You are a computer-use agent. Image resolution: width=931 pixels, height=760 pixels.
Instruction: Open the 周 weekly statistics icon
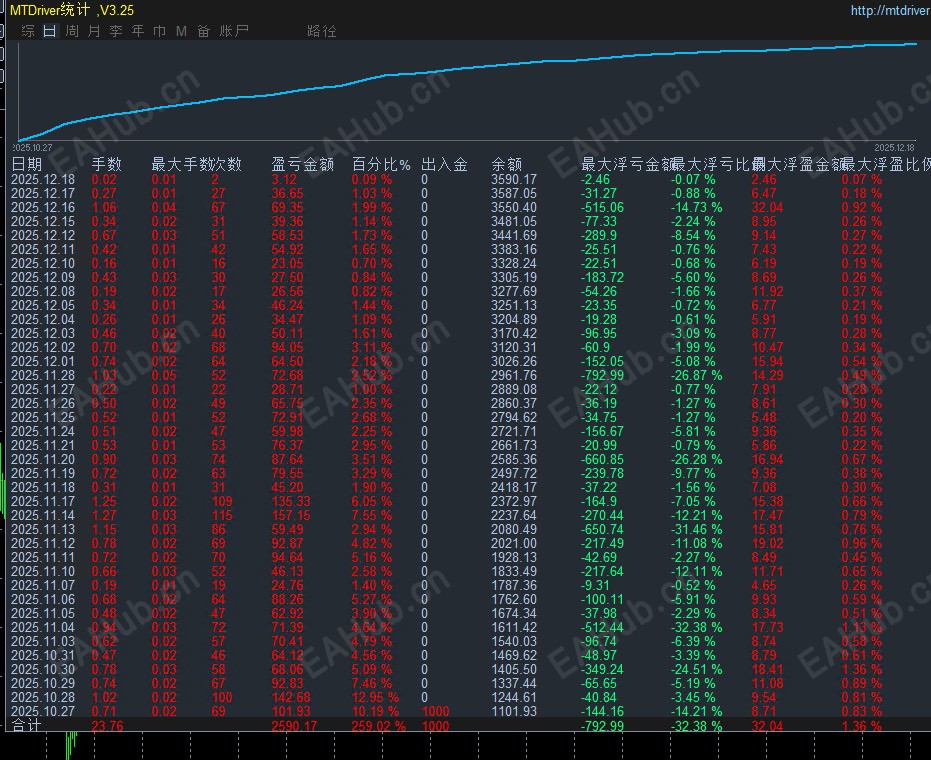[x=71, y=31]
